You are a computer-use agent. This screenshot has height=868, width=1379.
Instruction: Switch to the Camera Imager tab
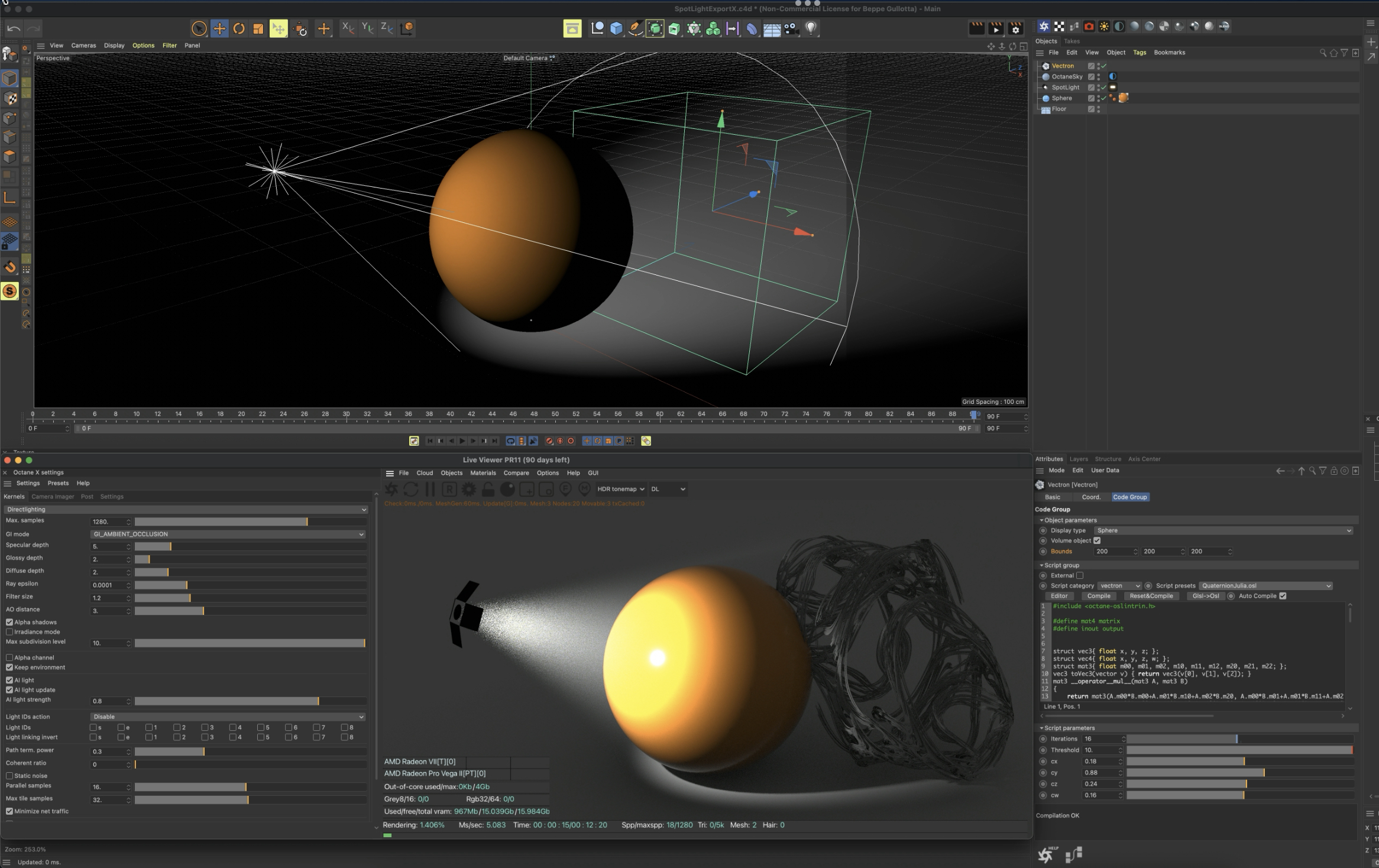(x=53, y=497)
